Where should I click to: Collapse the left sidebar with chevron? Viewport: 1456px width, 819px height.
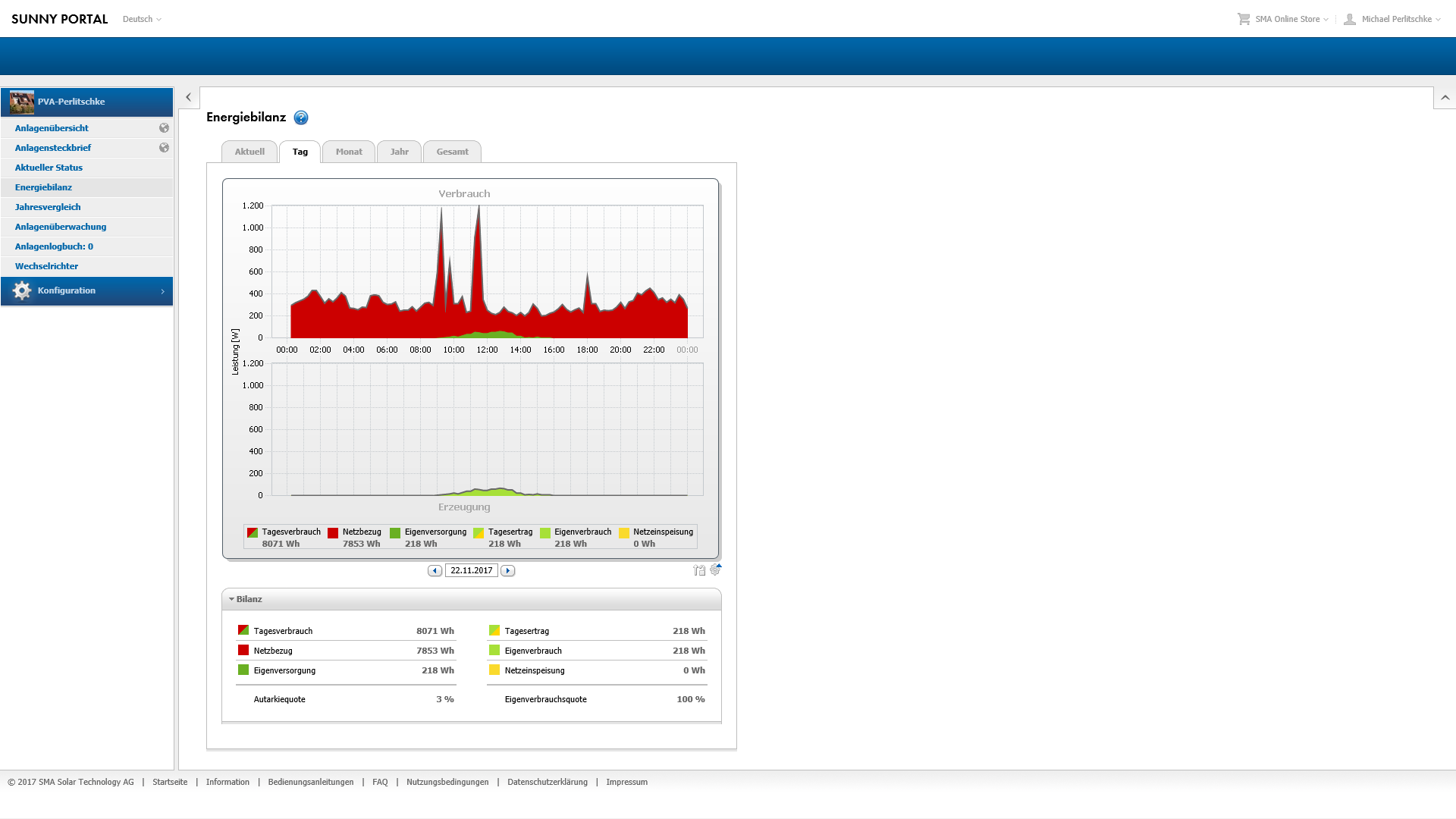189,97
